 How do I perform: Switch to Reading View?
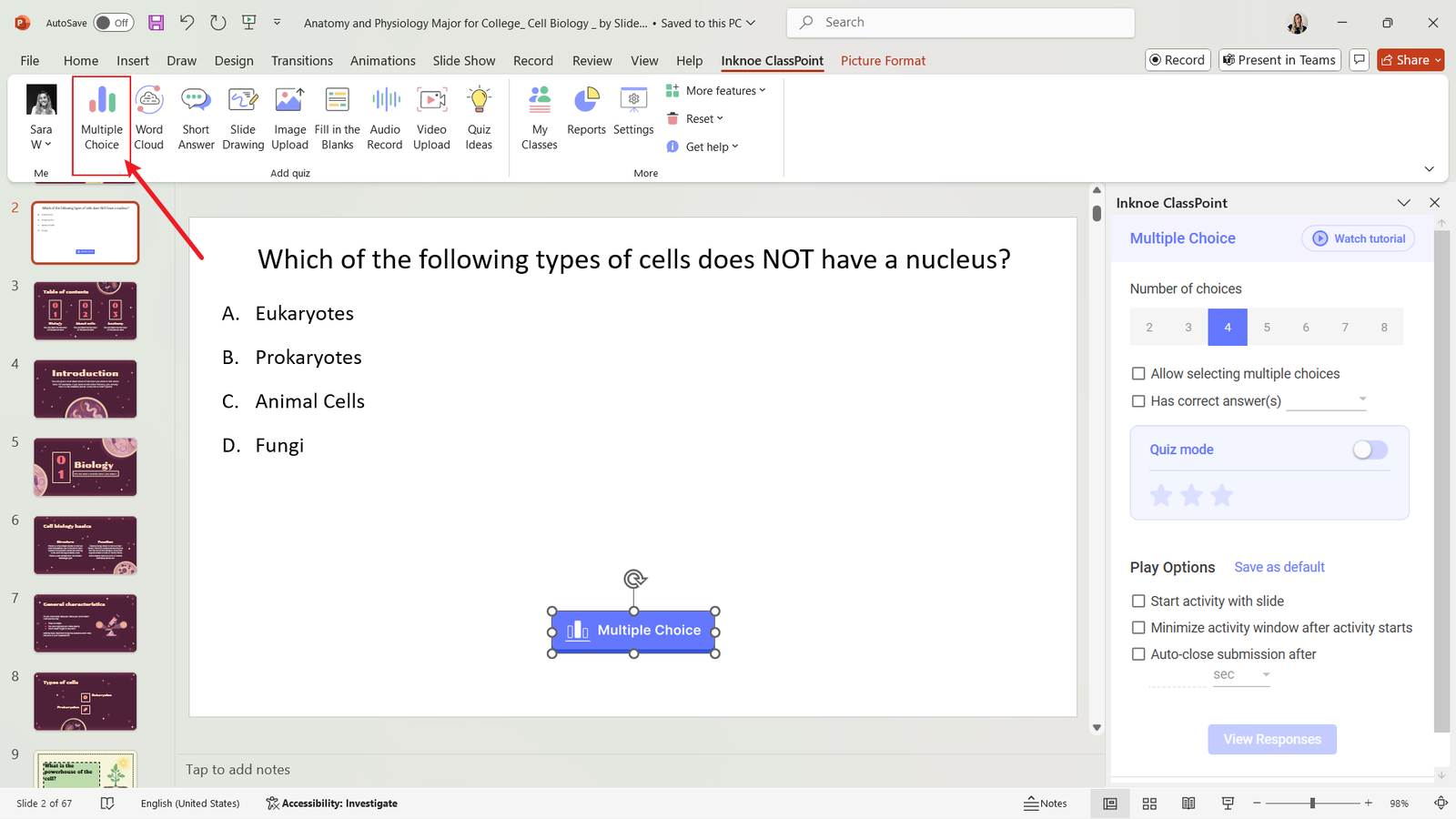tap(1188, 804)
